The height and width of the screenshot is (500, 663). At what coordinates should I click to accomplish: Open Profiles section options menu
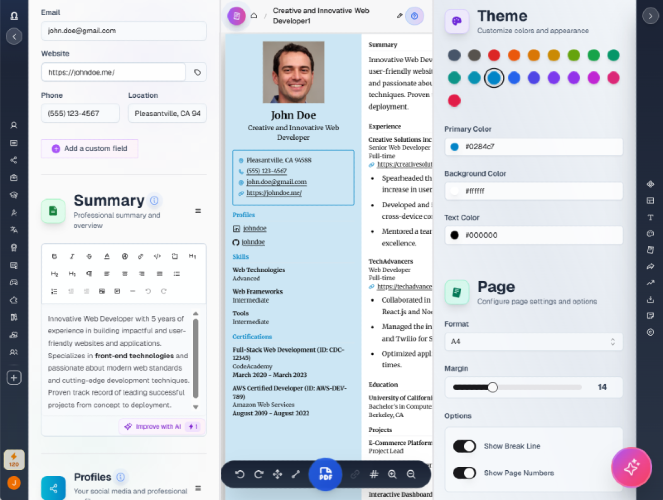pyautogui.click(x=198, y=488)
